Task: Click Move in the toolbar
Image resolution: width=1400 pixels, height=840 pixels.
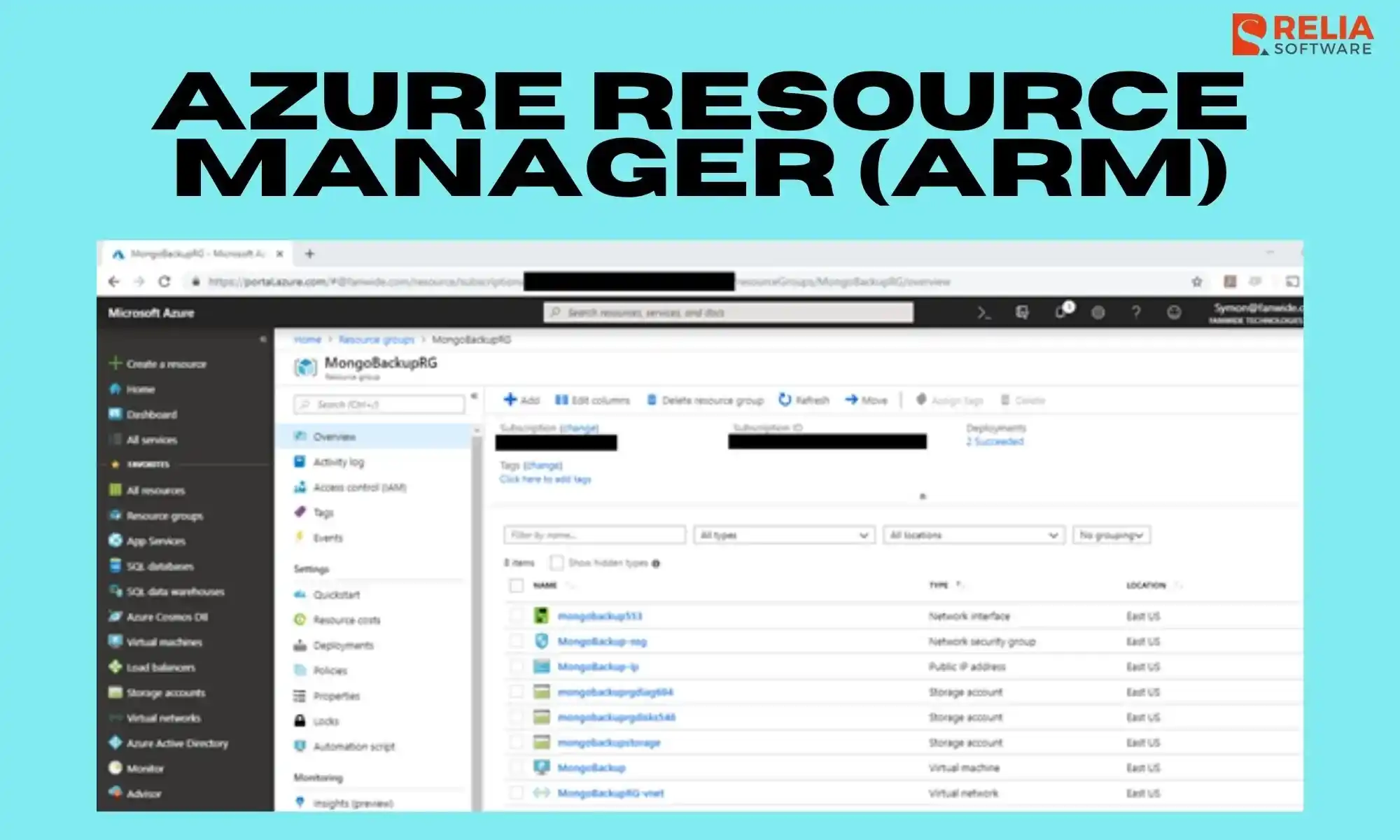Action: 866,400
